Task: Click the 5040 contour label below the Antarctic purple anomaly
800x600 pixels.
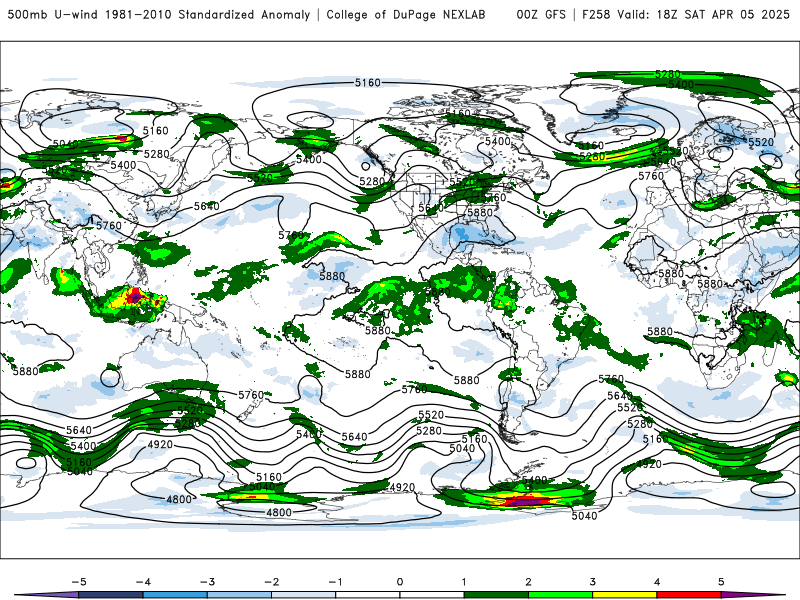Action: (x=584, y=516)
